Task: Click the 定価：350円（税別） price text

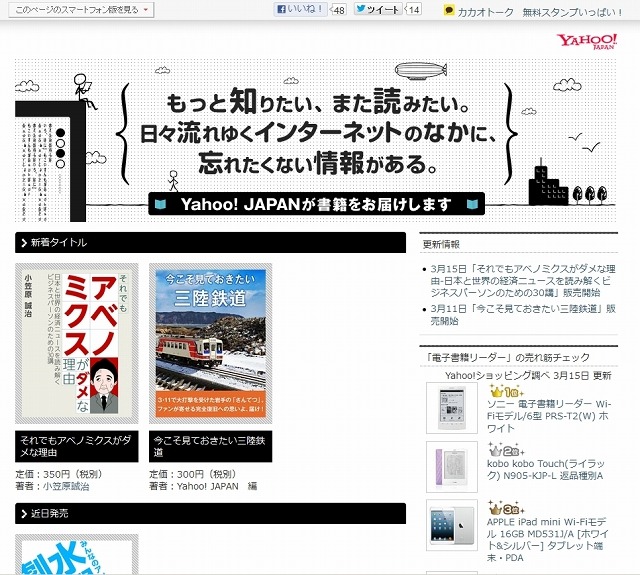Action: (59, 474)
